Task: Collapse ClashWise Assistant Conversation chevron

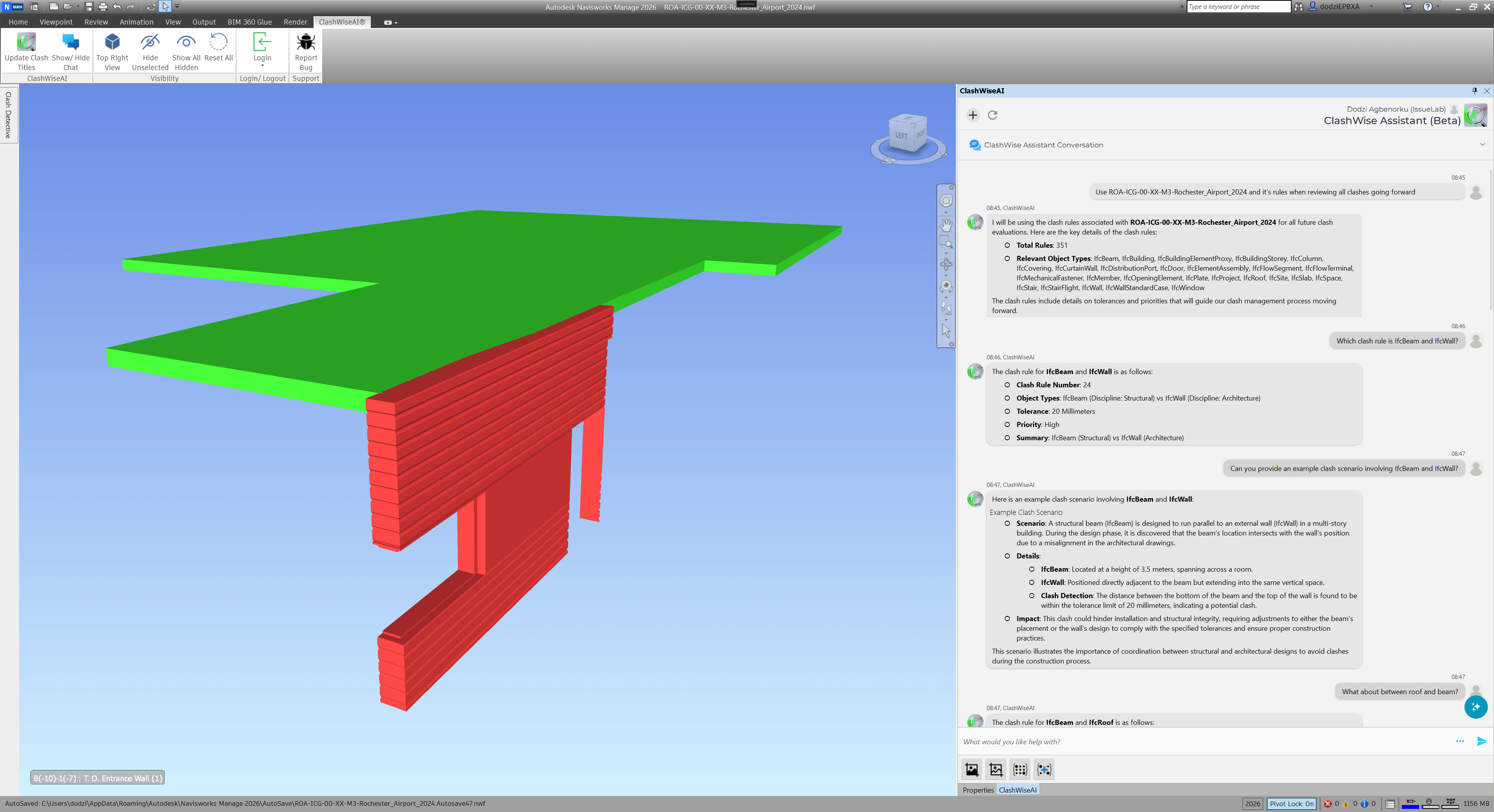Action: click(1482, 144)
